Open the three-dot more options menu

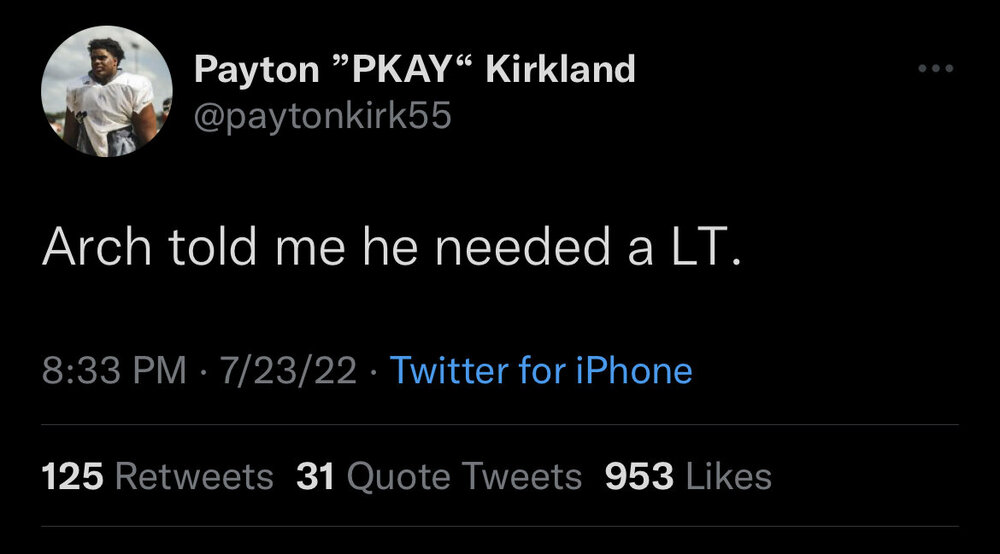[936, 69]
